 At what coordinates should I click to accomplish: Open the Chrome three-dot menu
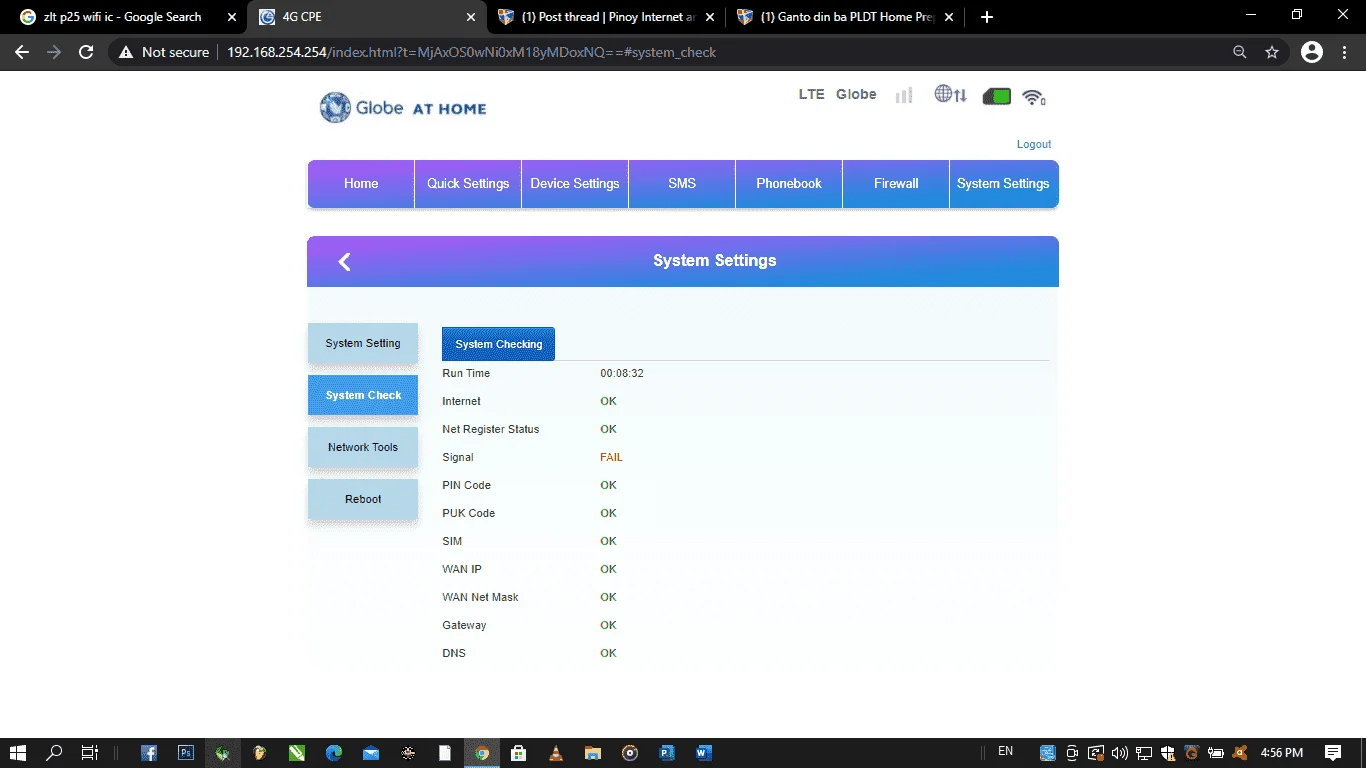pos(1344,52)
